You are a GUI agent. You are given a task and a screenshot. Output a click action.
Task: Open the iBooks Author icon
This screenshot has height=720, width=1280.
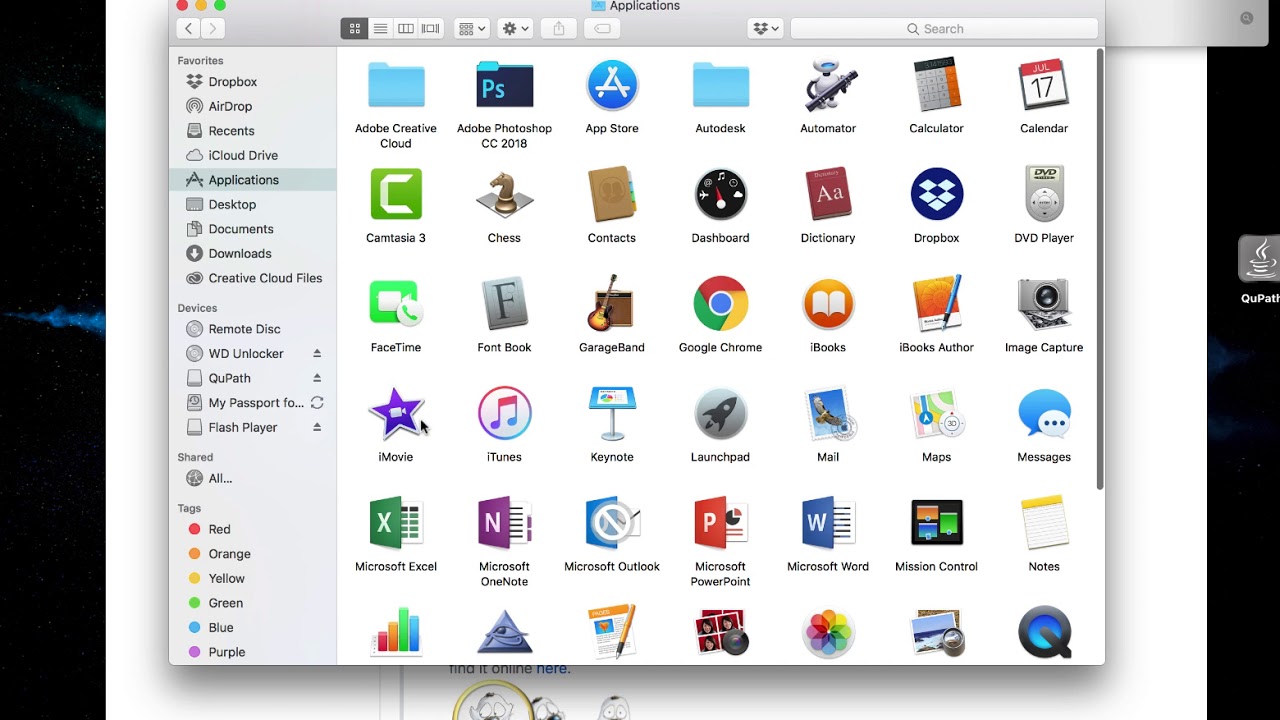(x=936, y=304)
